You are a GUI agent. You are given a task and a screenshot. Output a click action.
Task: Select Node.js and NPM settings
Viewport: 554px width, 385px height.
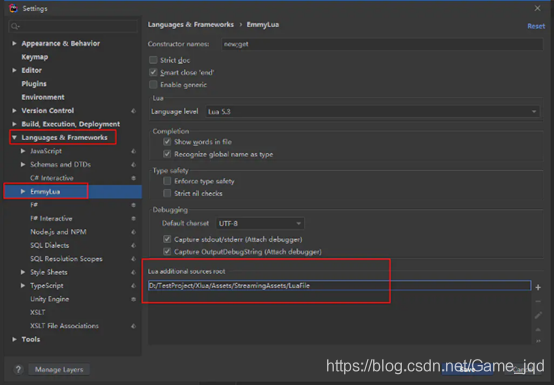[x=58, y=232]
